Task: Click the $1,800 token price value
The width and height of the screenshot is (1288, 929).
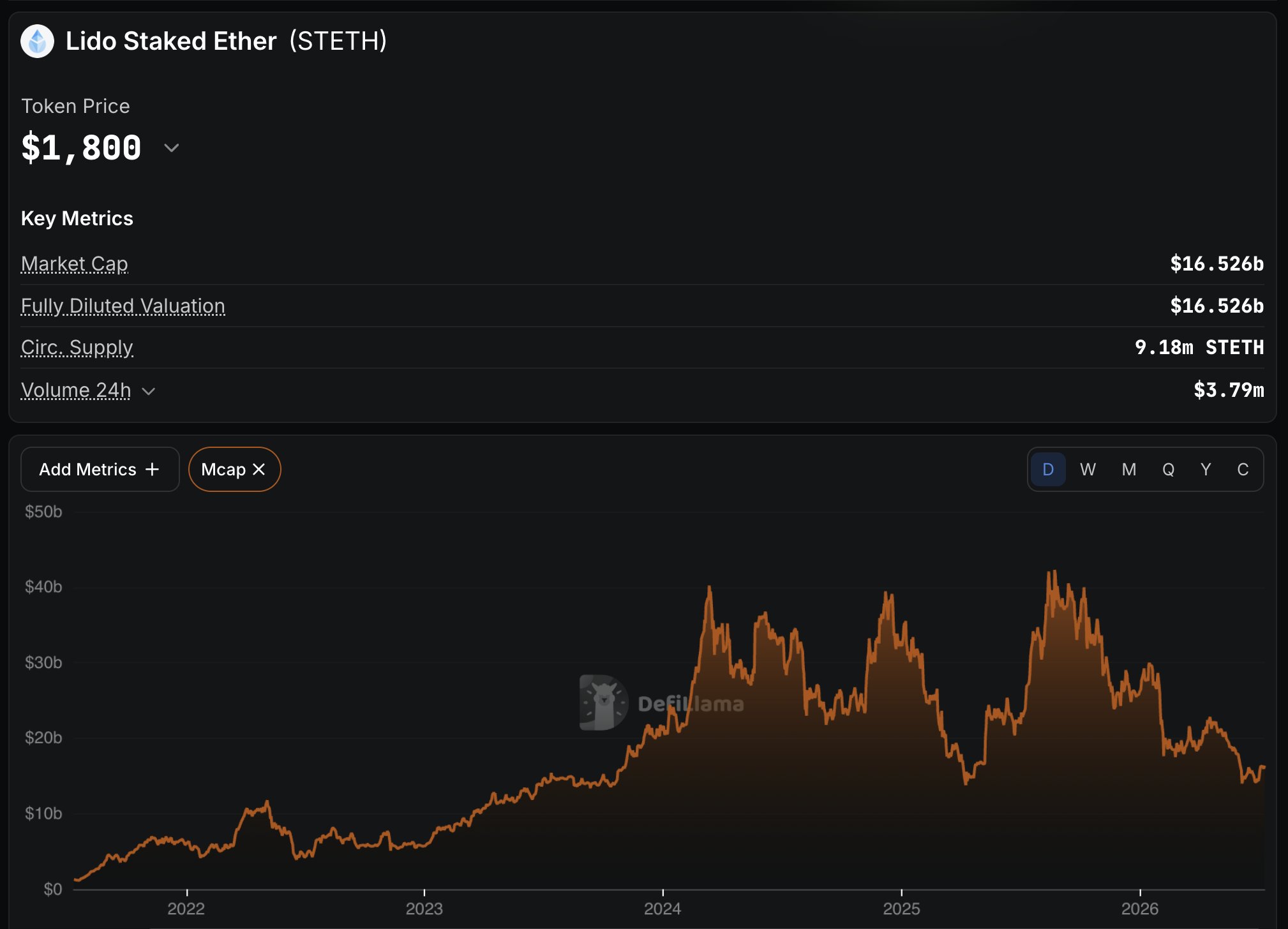Action: point(81,148)
